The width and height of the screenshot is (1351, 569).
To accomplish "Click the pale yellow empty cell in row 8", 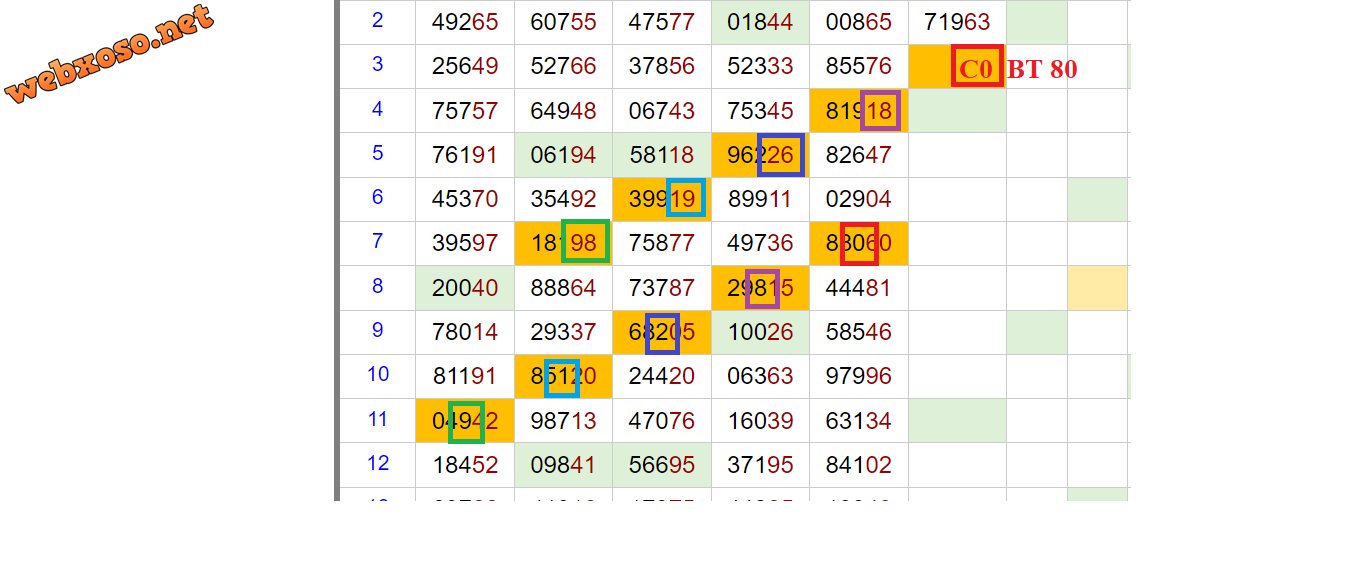I will pos(1097,288).
